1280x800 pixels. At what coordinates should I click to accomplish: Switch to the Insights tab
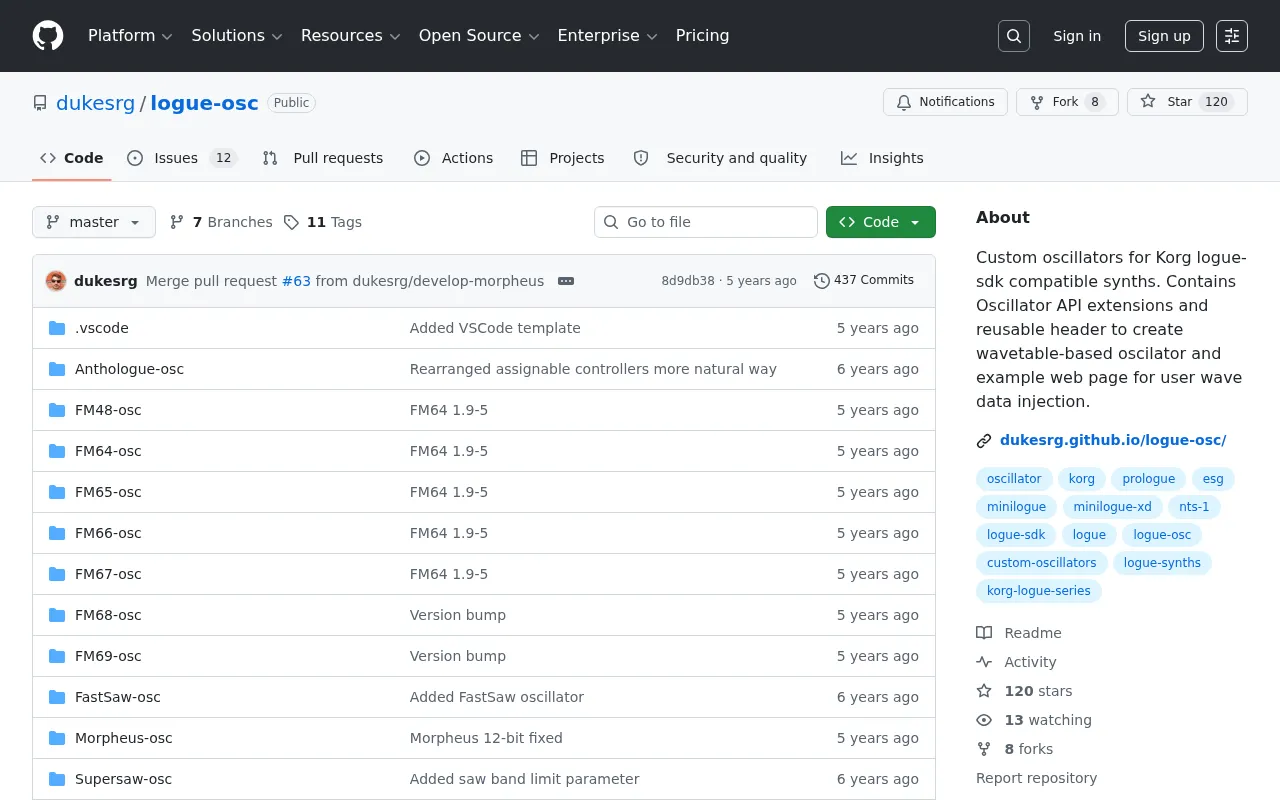click(882, 158)
